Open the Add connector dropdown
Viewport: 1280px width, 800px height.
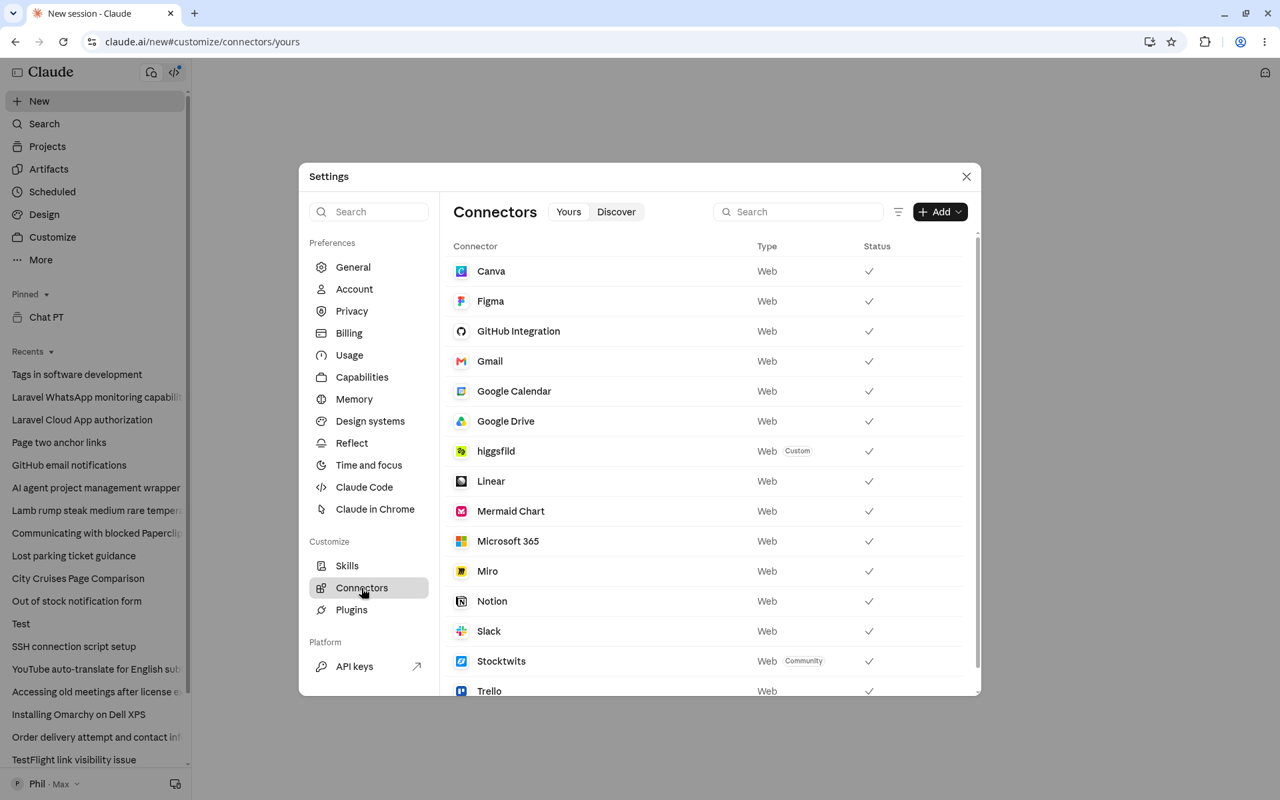pos(940,212)
